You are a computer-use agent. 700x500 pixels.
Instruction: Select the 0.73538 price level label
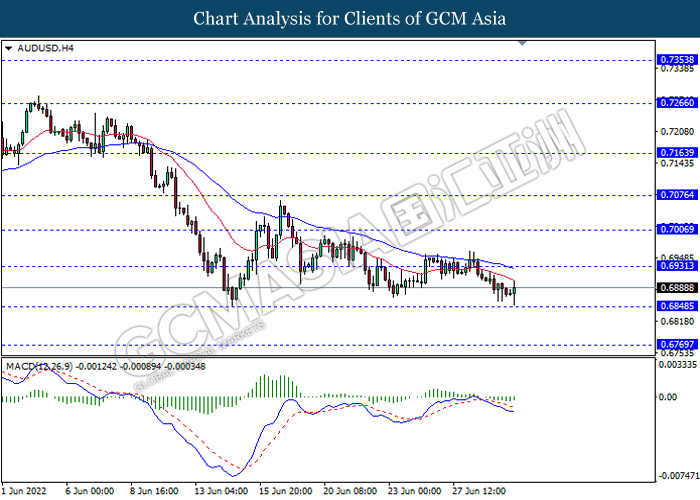(677, 60)
